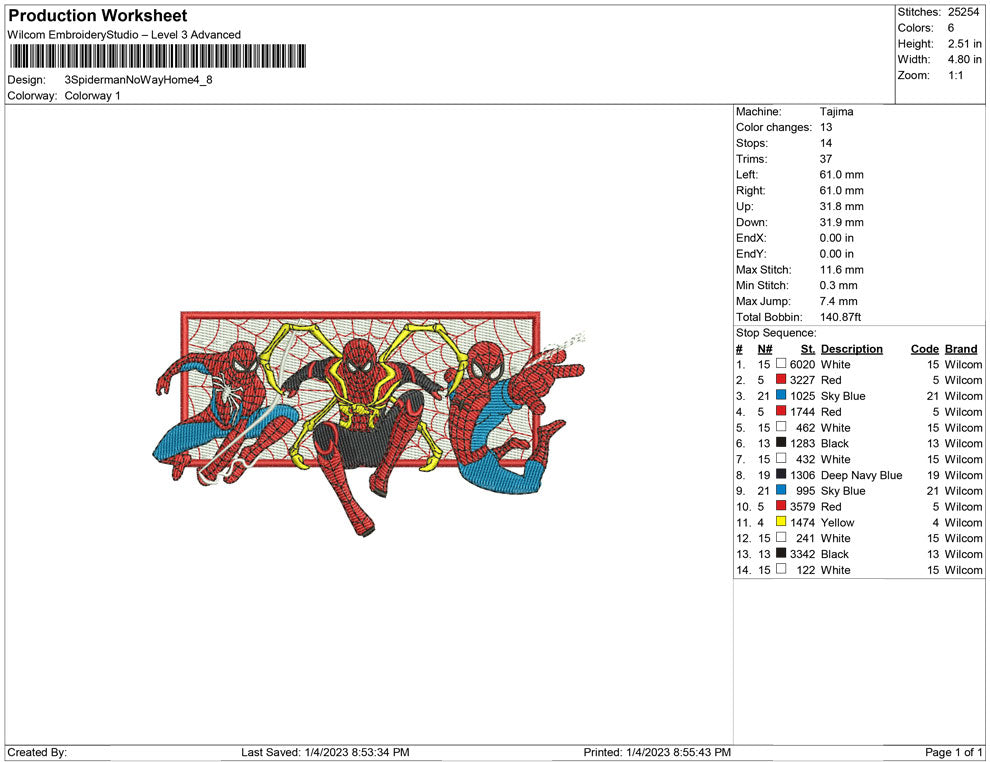This screenshot has width=990, height=762.
Task: Click Wilcom EmbroideryStudio – Level 3 Advanced text
Action: pos(124,35)
